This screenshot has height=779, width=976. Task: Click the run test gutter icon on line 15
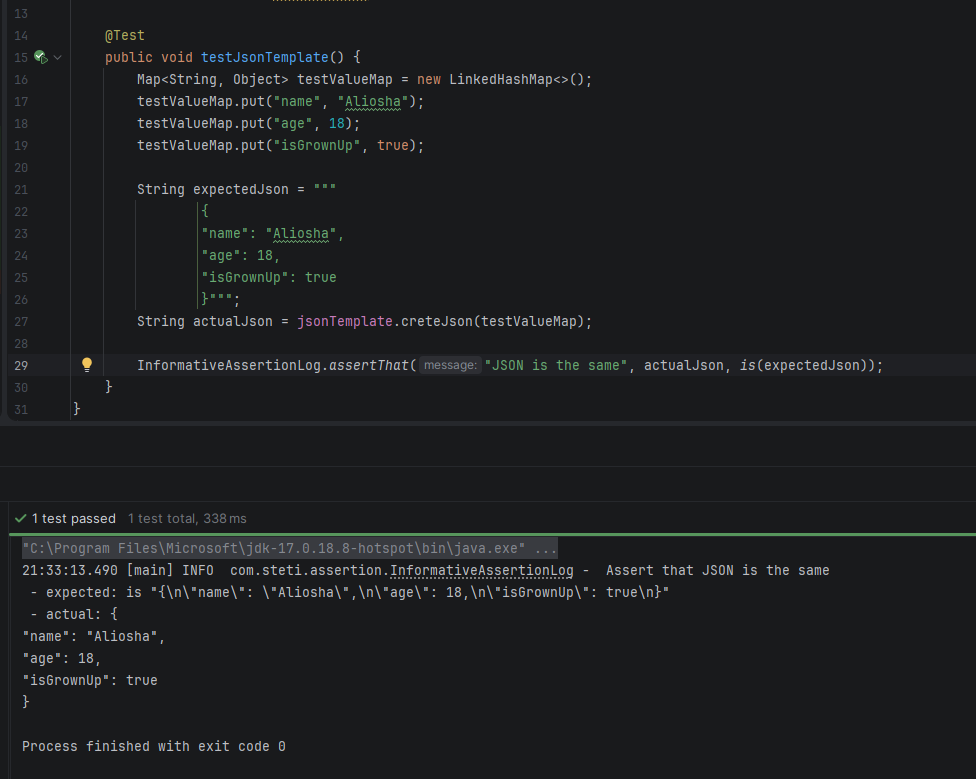41,57
